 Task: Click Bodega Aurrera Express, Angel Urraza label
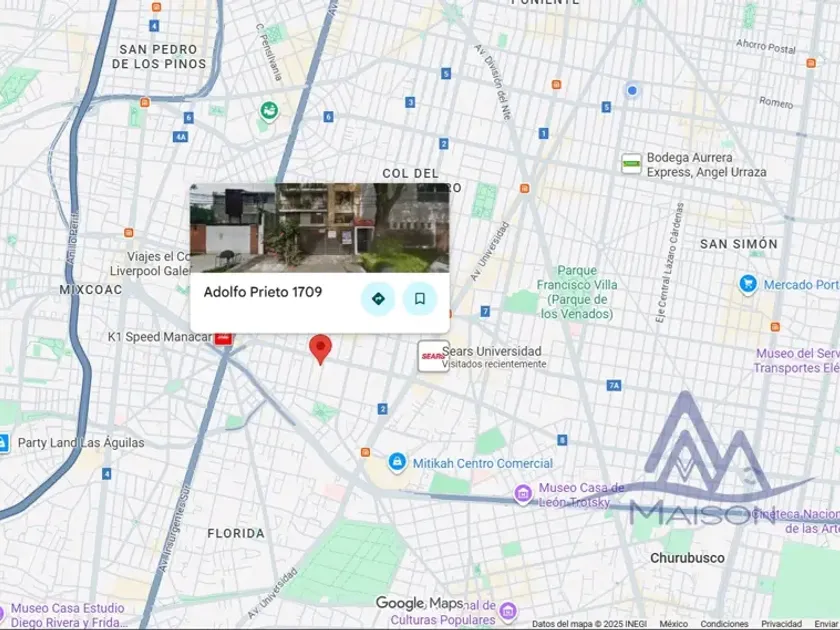point(706,164)
